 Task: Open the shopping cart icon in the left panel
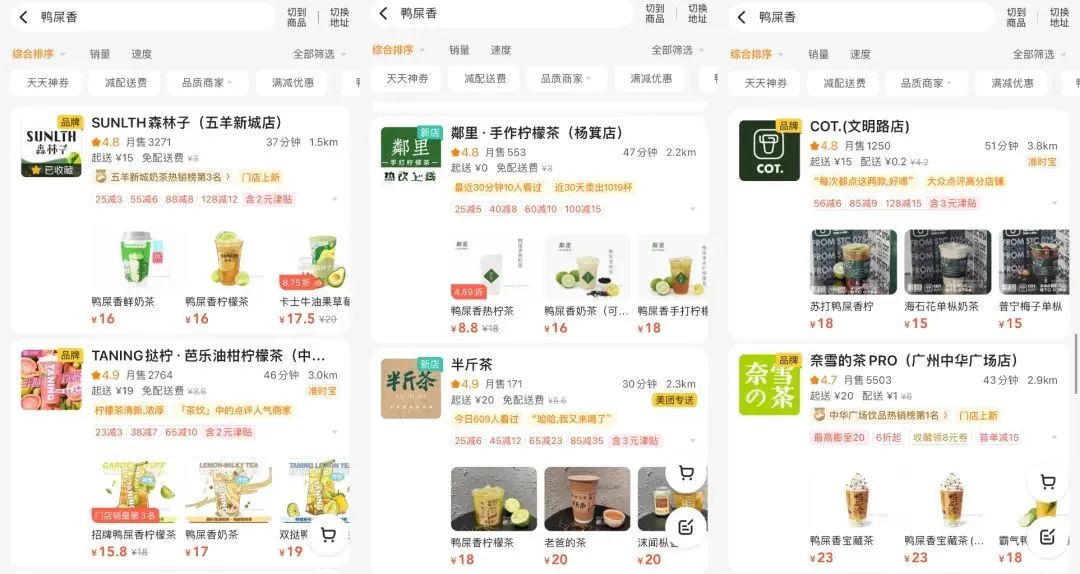[329, 535]
